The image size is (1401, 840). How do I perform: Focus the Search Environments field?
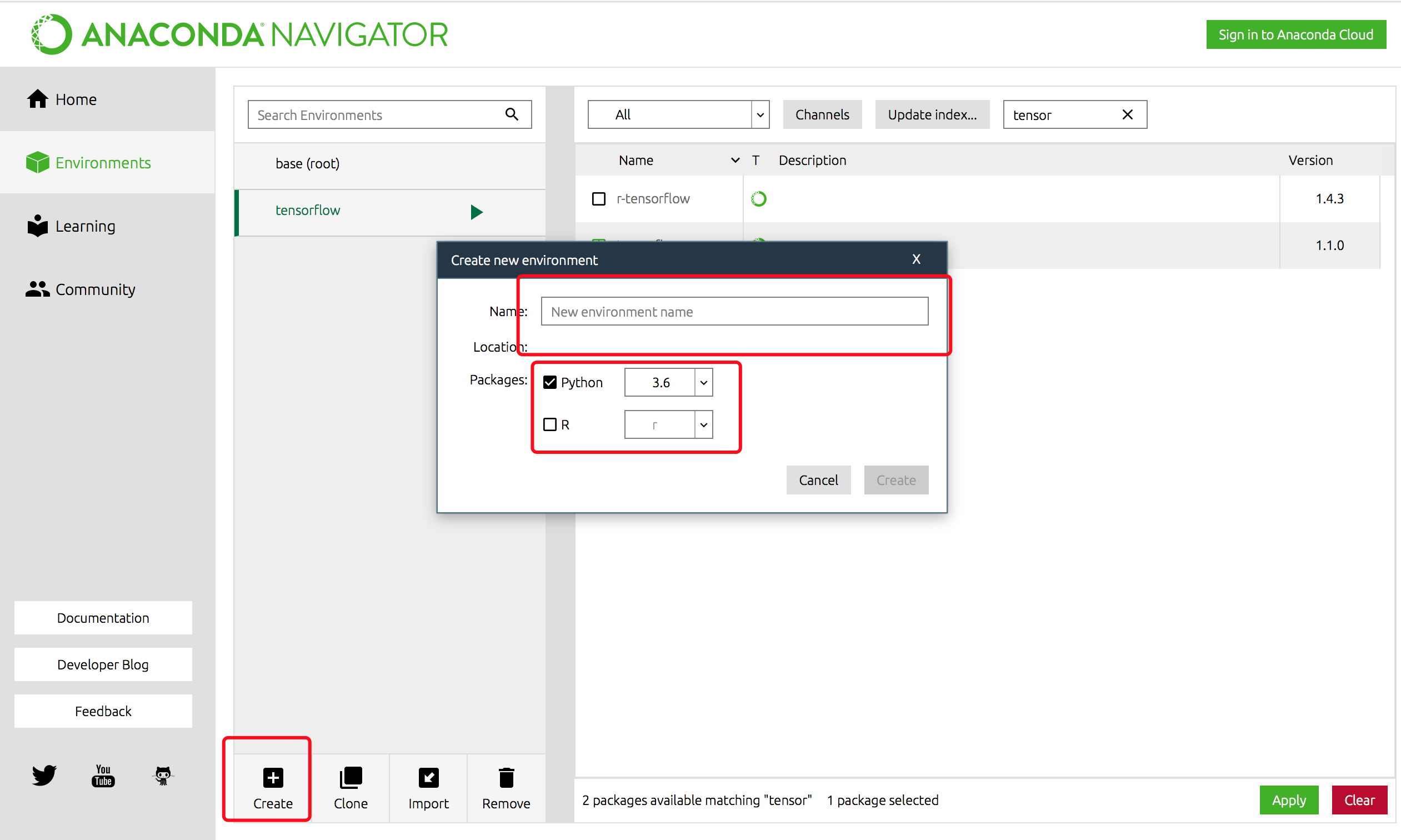click(x=389, y=114)
